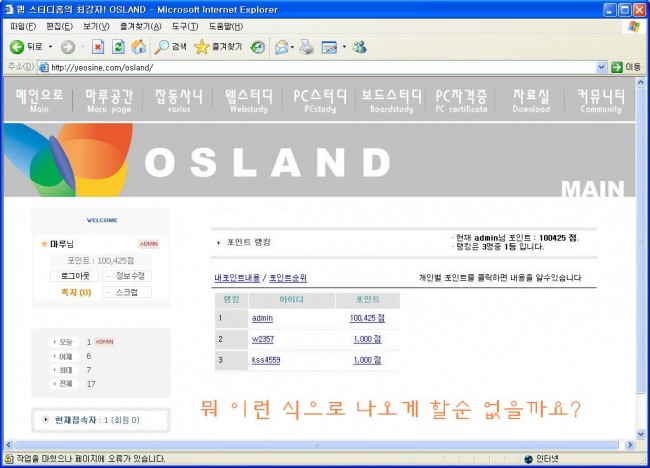Screen dimensions: 650x468
Task: Click the 로그아웃 button
Action: coord(75,276)
